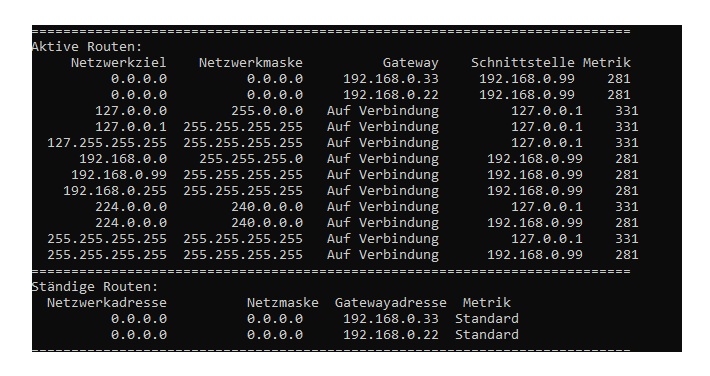Click the 255.0.0.0 netmask value
The image size is (710, 376).
(267, 111)
